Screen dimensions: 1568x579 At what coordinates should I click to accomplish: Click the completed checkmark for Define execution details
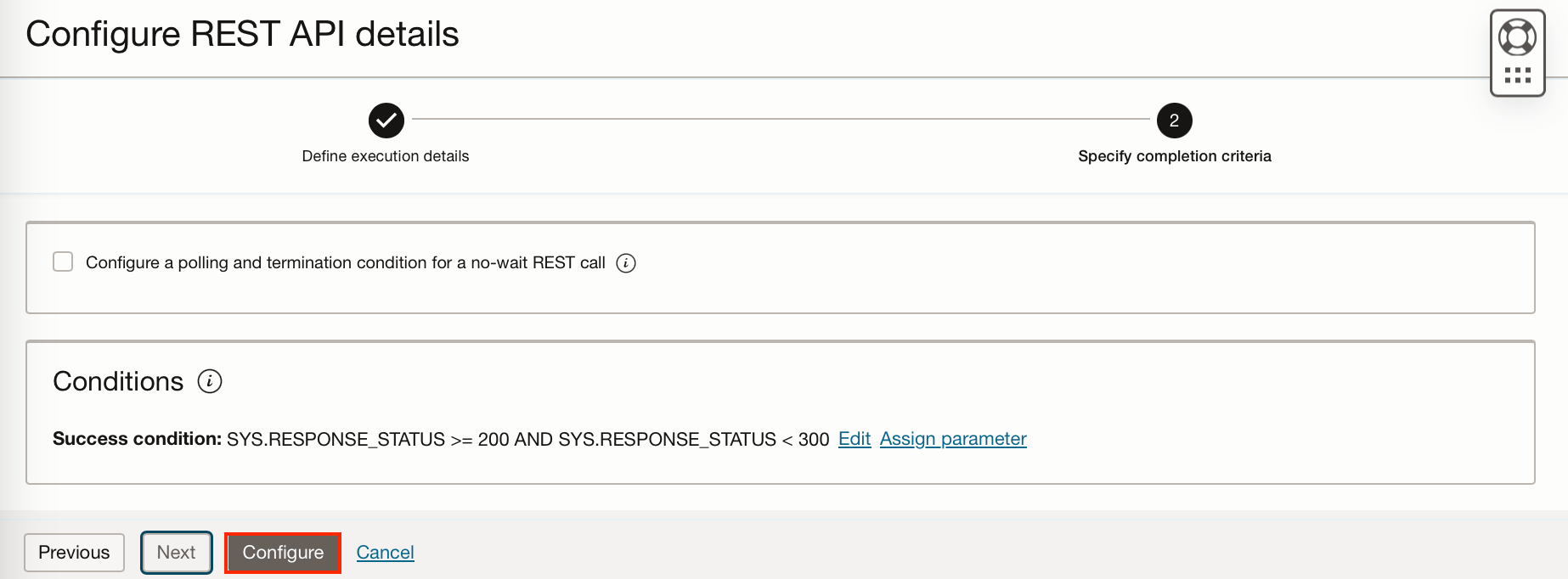pos(386,121)
